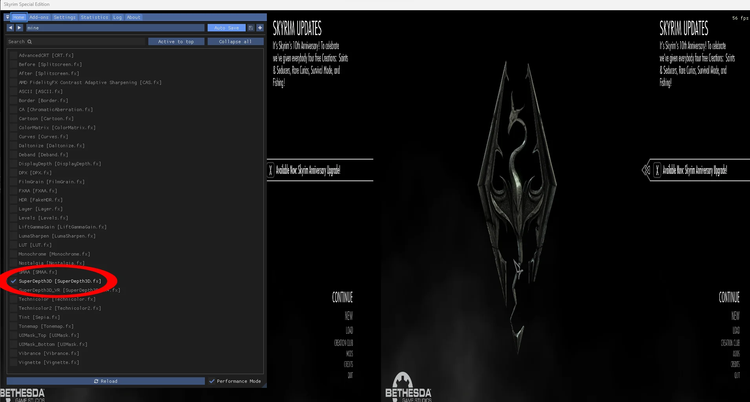
Task: Enable the Before [Splitscreen.fx] effect
Action: (13, 64)
